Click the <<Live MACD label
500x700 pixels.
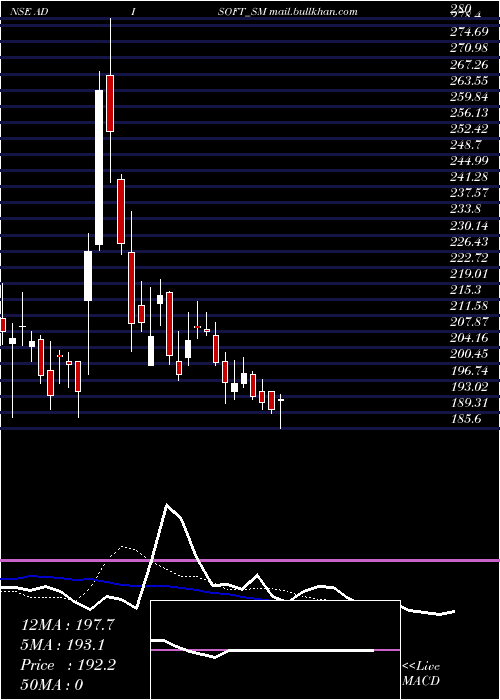(421, 674)
